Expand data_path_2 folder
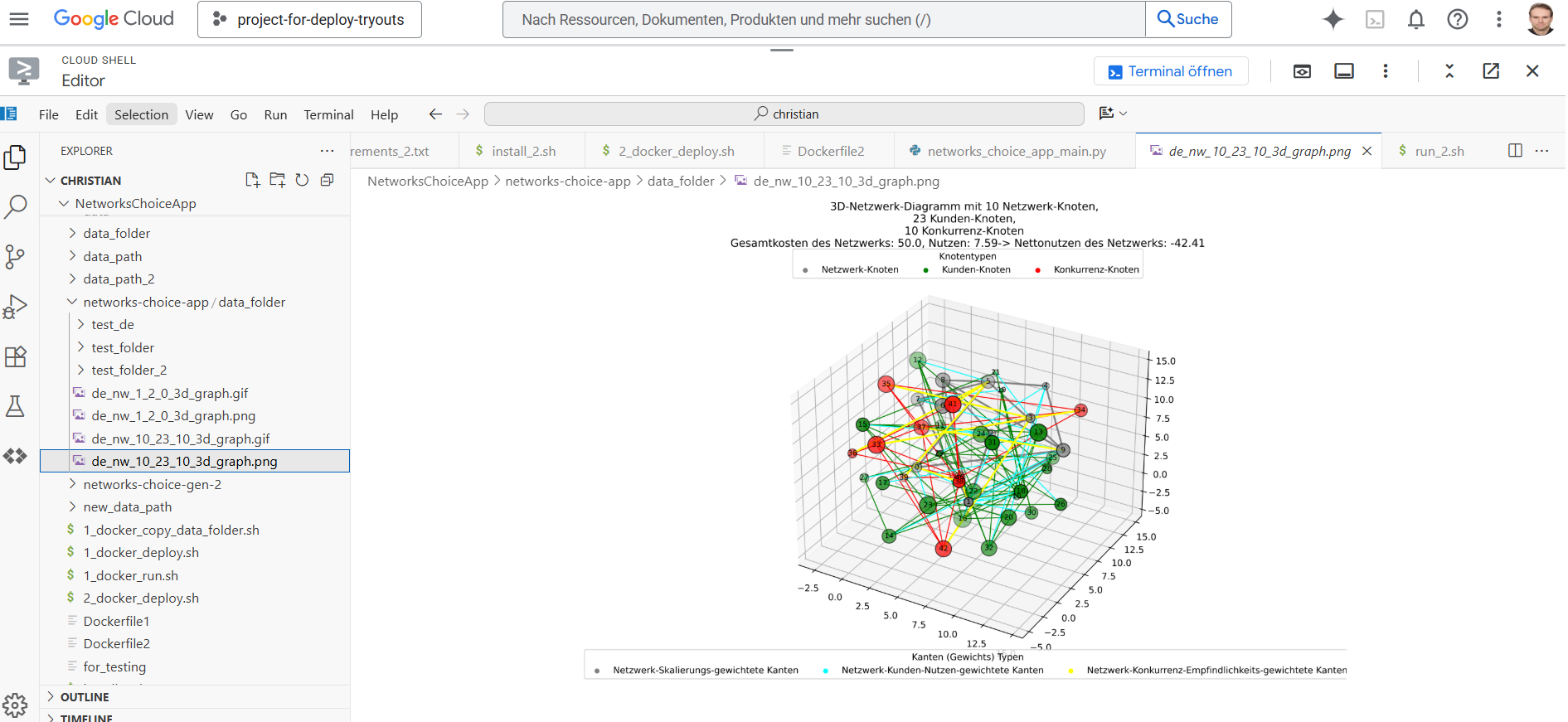1568x722 pixels. 72,279
